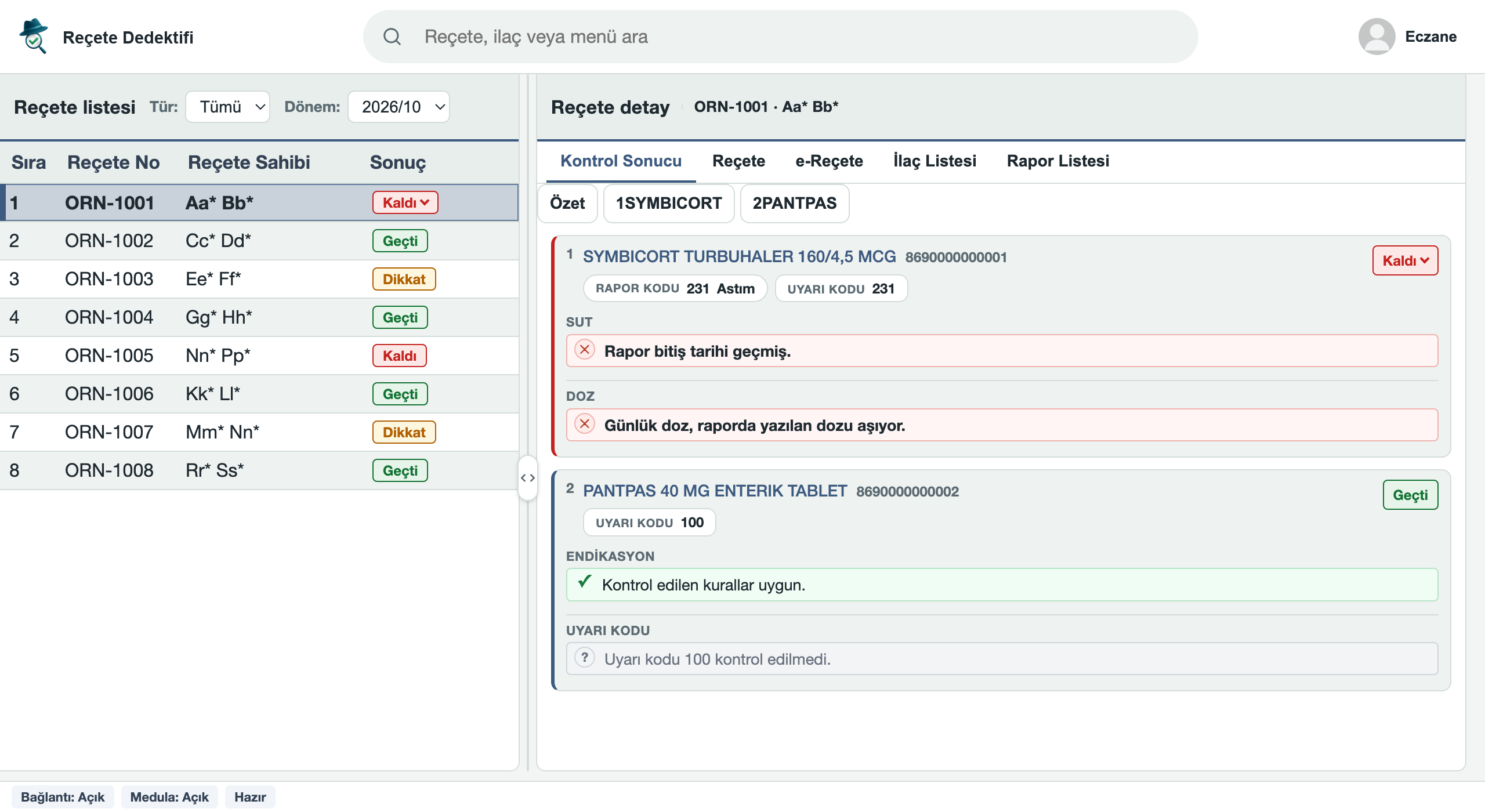Viewport: 1485px width, 812px height.
Task: Click the error icon beside Günlük doz message
Action: 585,424
